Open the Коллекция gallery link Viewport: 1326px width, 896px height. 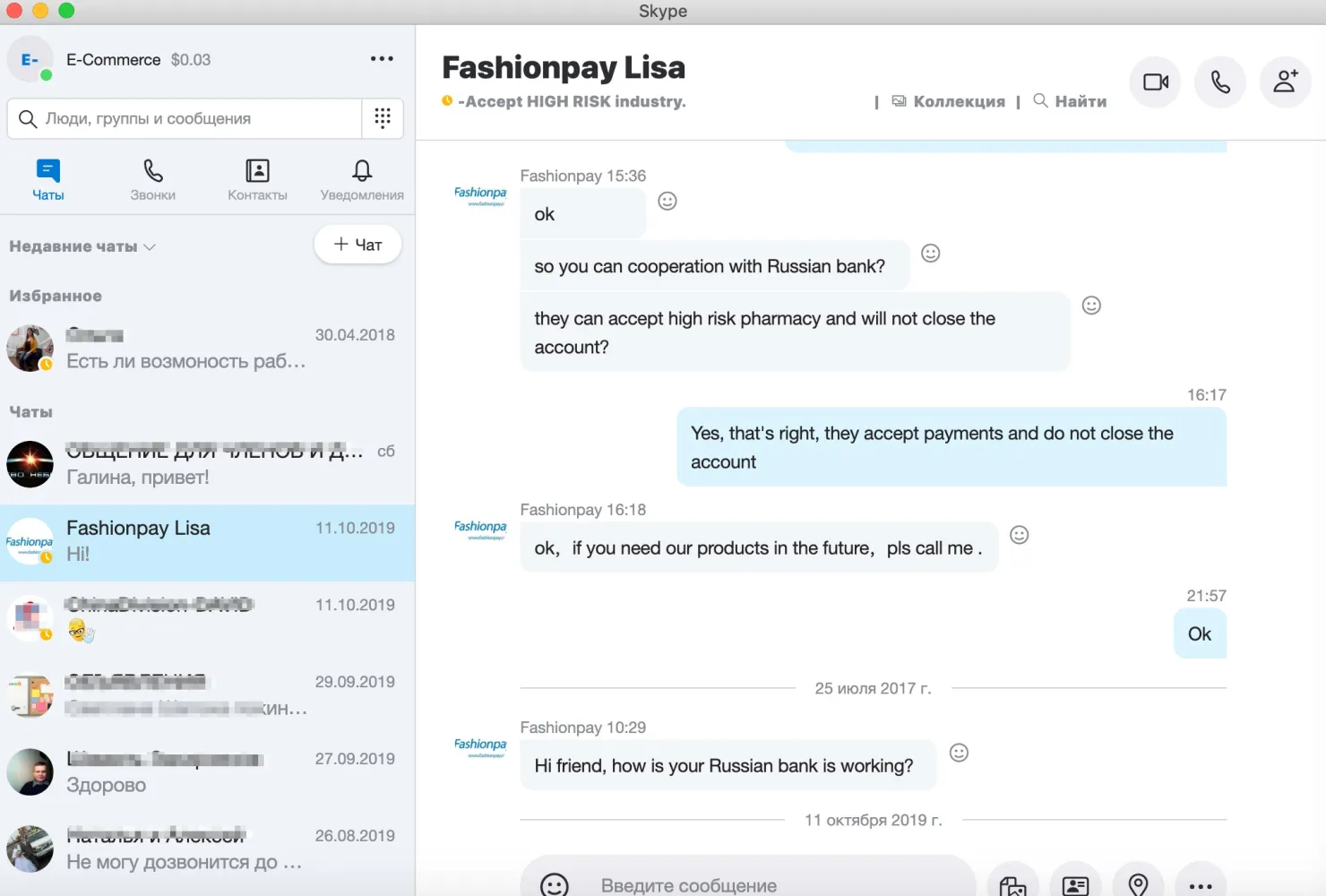point(949,101)
